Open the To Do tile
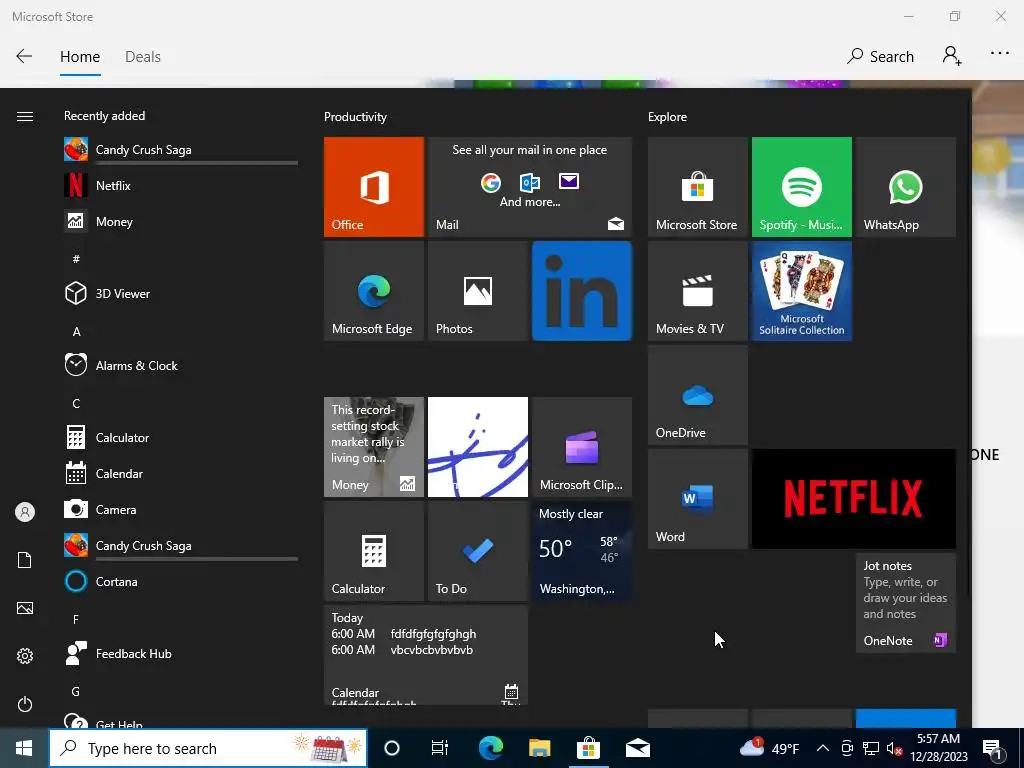 click(x=477, y=551)
